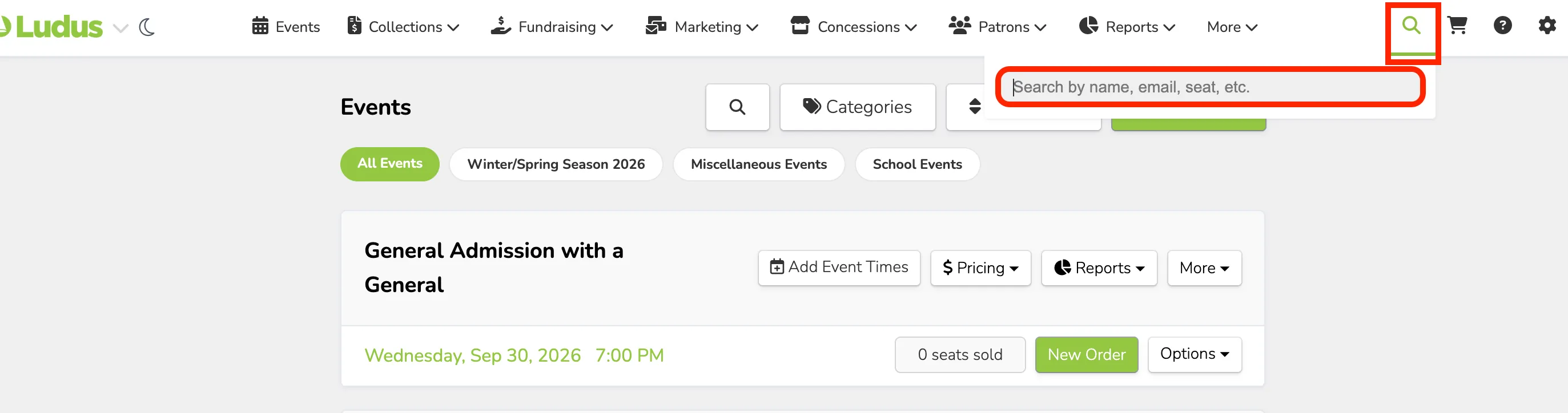Open the Events calendar menu item
The height and width of the screenshot is (413, 1568).
(286, 27)
